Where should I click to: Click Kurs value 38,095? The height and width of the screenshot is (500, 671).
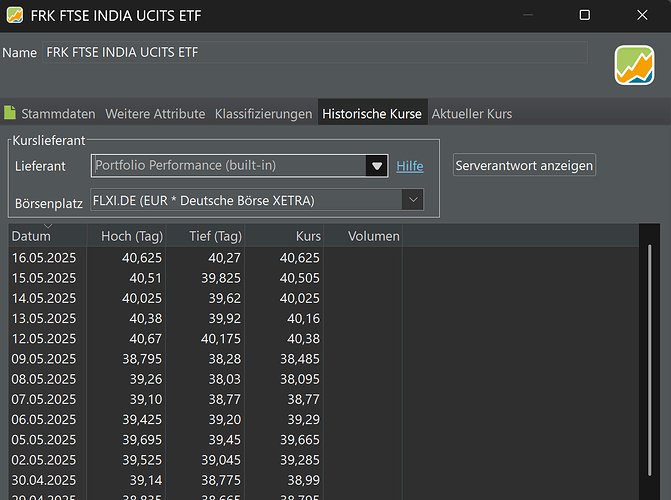300,379
